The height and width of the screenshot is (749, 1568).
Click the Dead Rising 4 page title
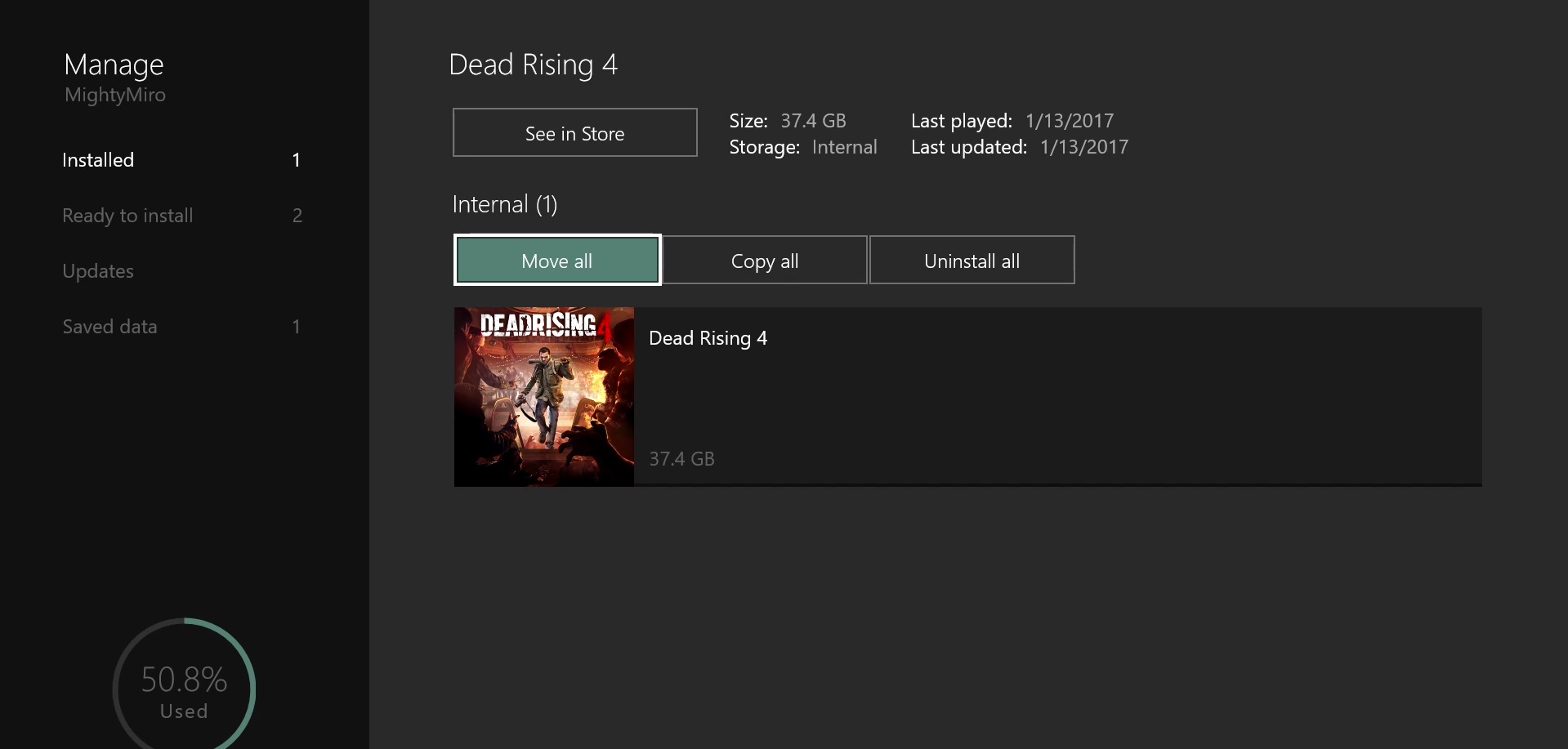pos(534,65)
